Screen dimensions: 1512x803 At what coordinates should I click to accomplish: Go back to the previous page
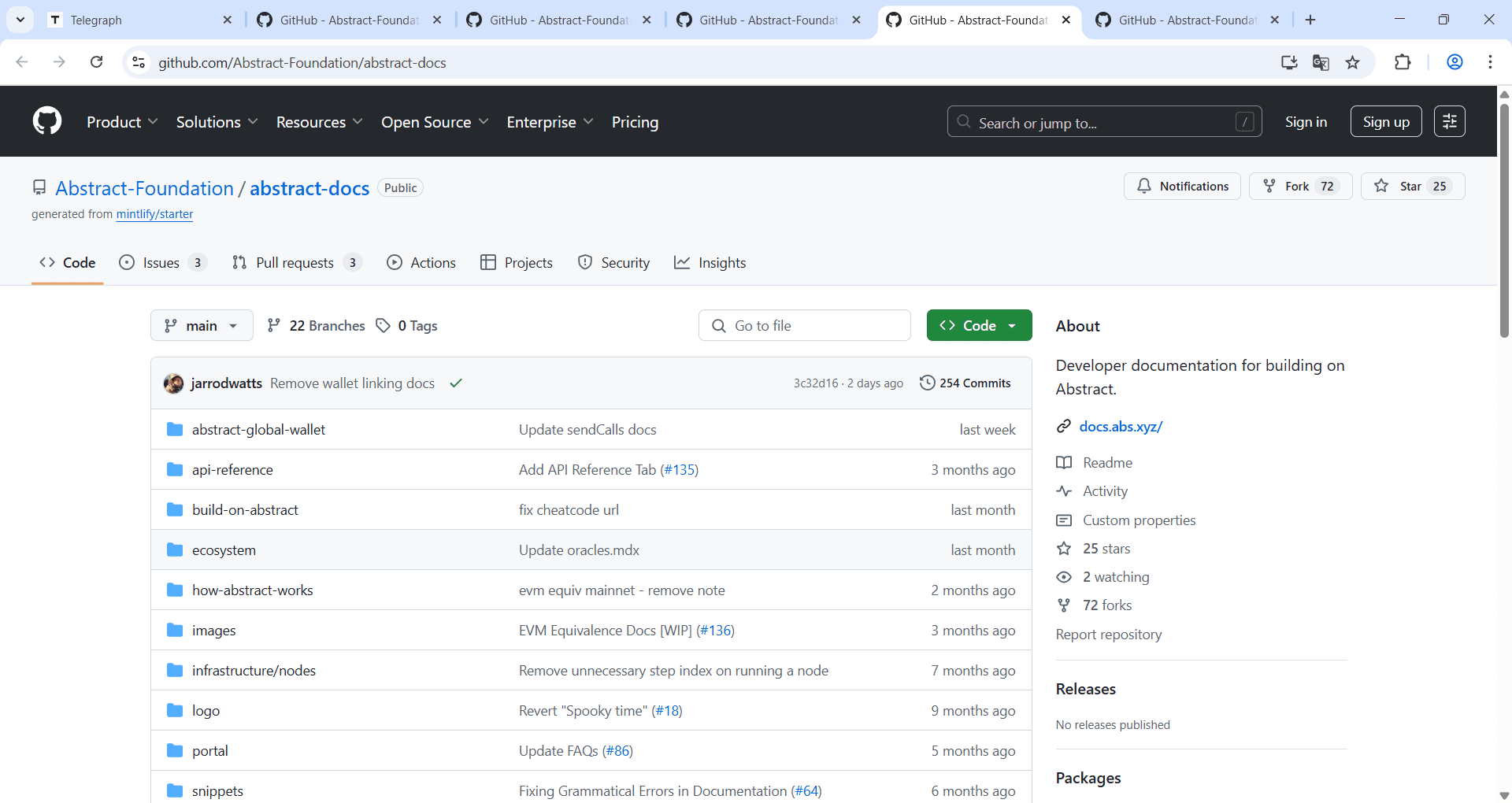[22, 62]
